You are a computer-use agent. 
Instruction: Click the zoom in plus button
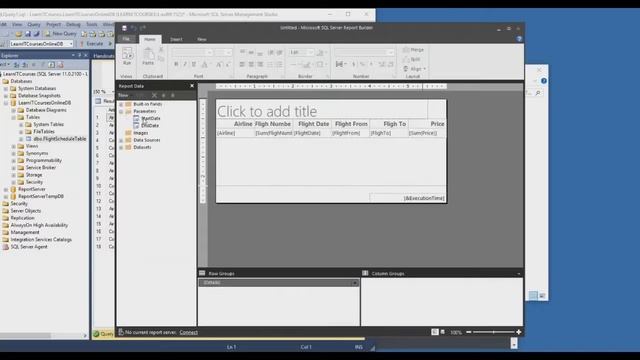518,332
